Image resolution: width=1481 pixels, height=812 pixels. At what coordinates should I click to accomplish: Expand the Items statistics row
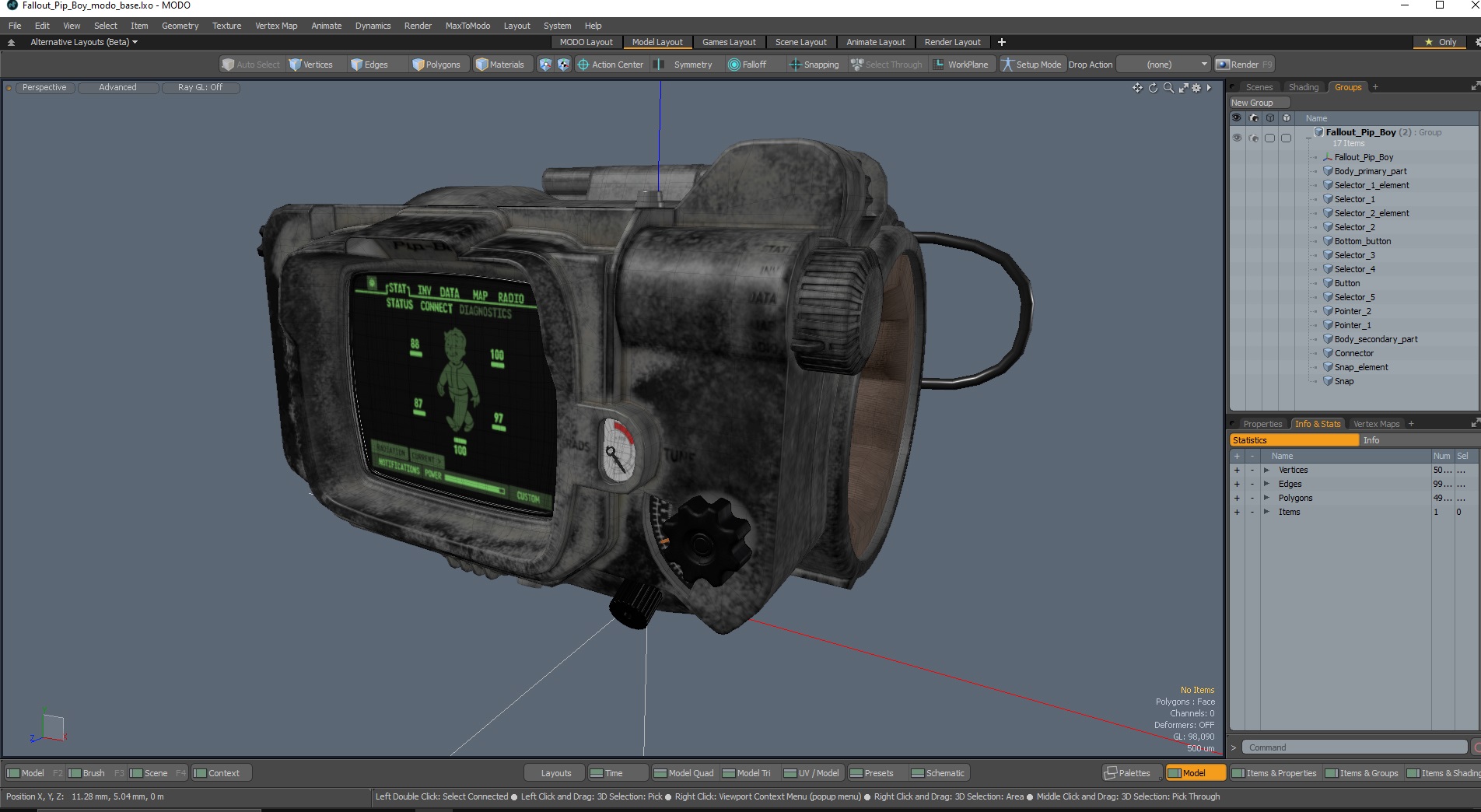click(1266, 512)
